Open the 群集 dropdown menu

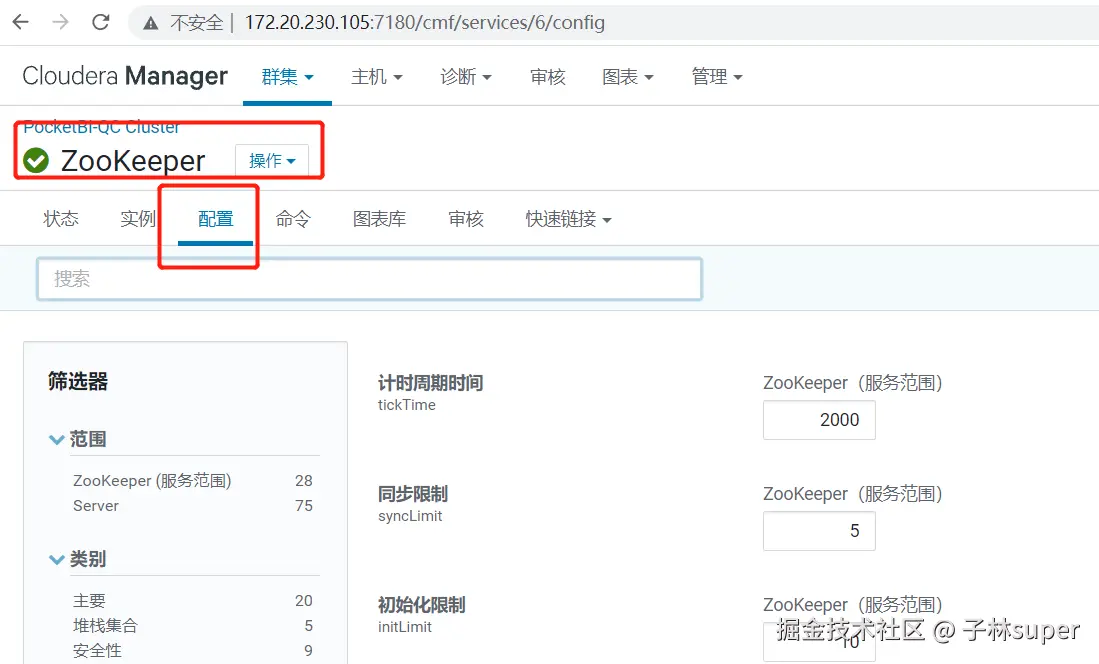pyautogui.click(x=287, y=76)
